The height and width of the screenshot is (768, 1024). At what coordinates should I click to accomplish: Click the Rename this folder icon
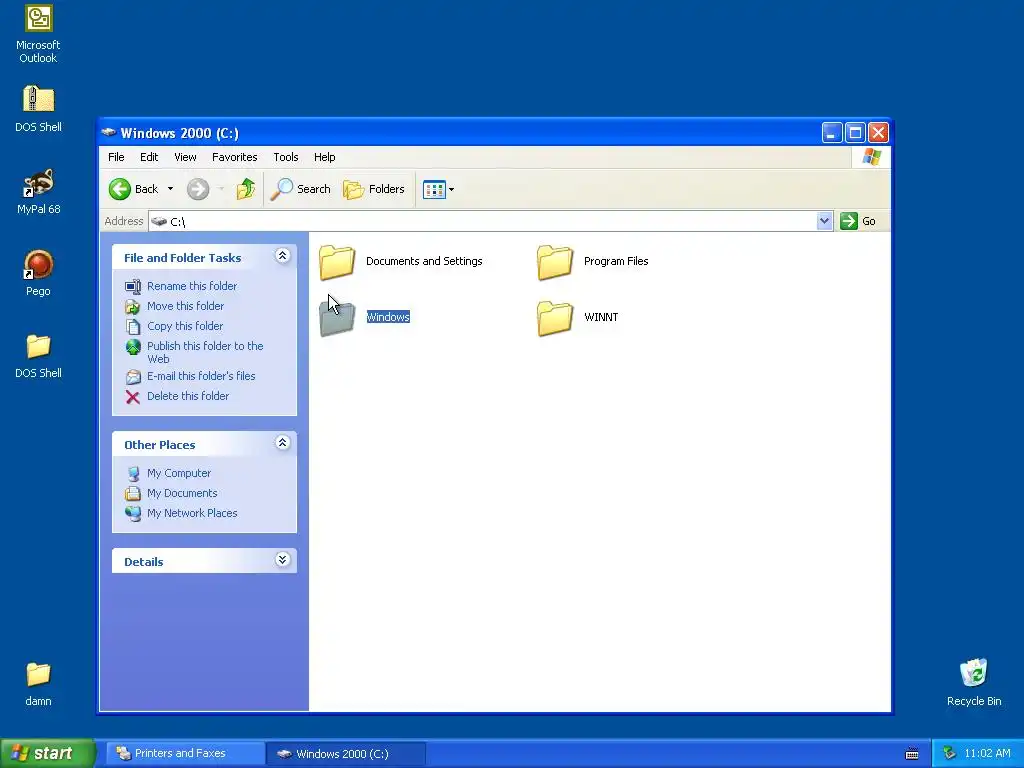click(133, 286)
